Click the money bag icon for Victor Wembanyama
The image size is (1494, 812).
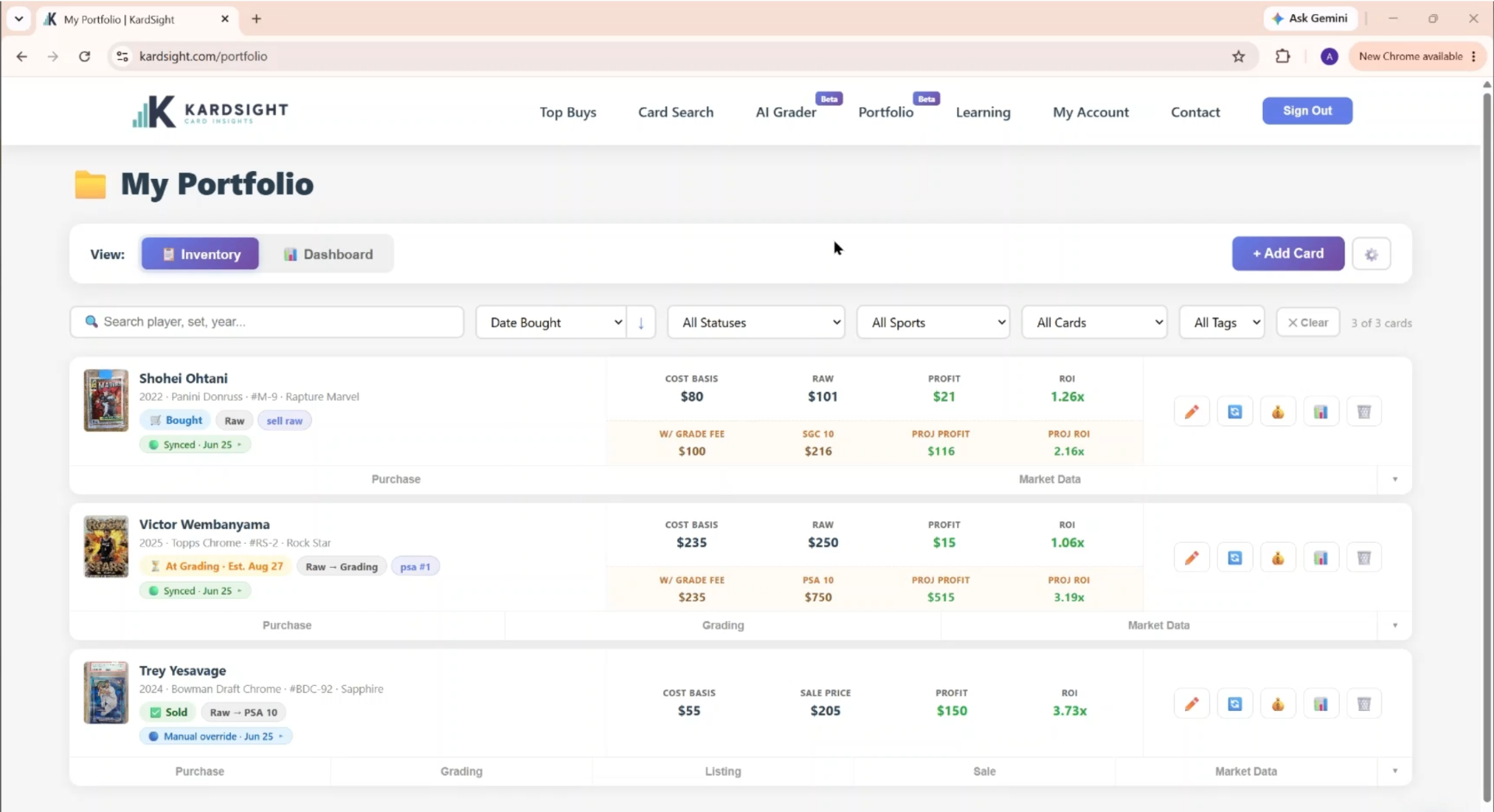[1278, 558]
